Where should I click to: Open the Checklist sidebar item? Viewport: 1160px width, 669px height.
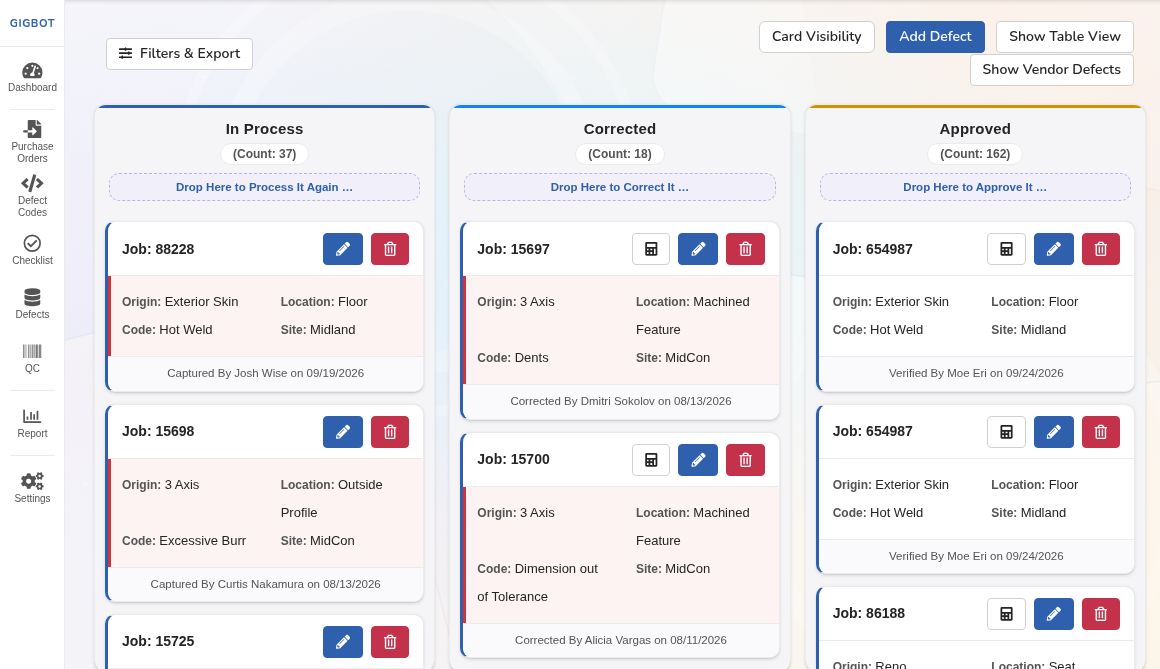tap(32, 250)
